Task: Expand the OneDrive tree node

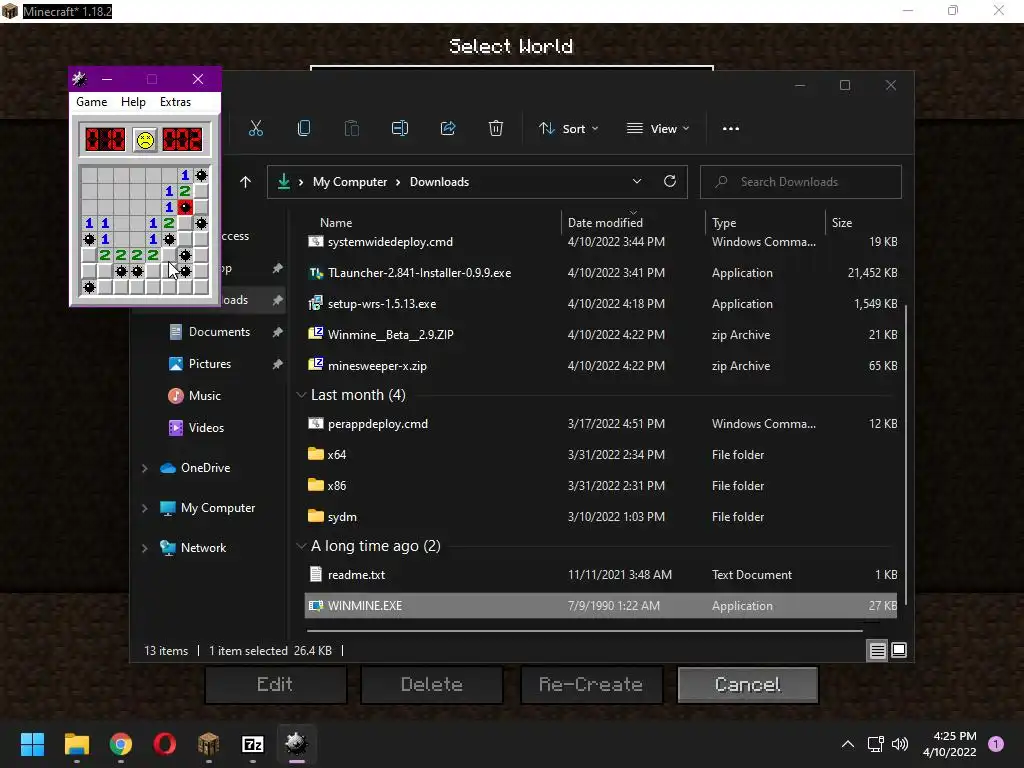Action: point(144,468)
